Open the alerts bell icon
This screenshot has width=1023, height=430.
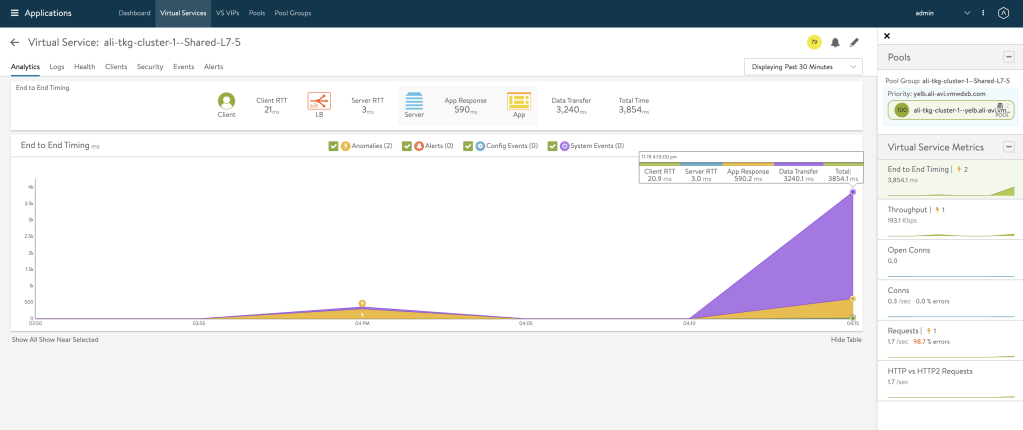(835, 42)
